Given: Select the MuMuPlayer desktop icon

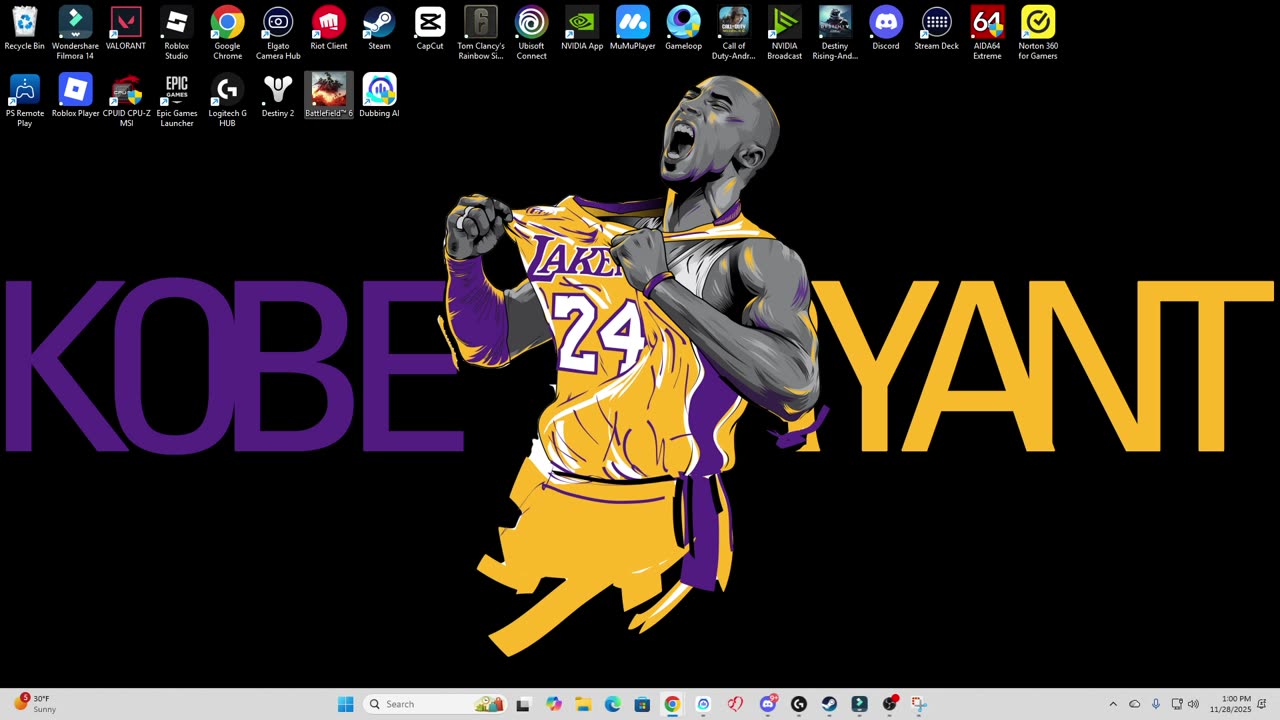Looking at the screenshot, I should (633, 29).
